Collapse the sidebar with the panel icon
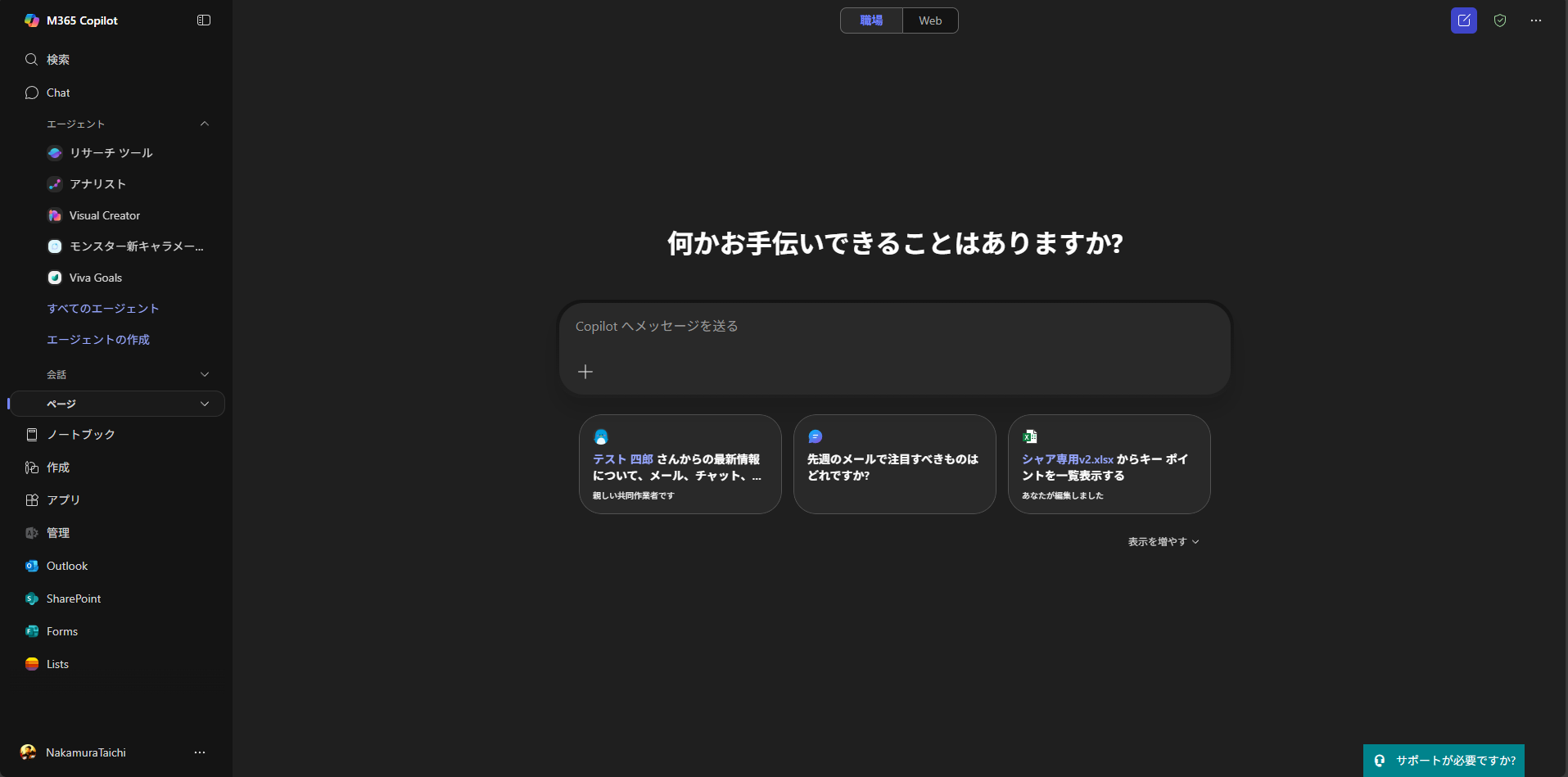Viewport: 1568px width, 777px height. coord(204,20)
